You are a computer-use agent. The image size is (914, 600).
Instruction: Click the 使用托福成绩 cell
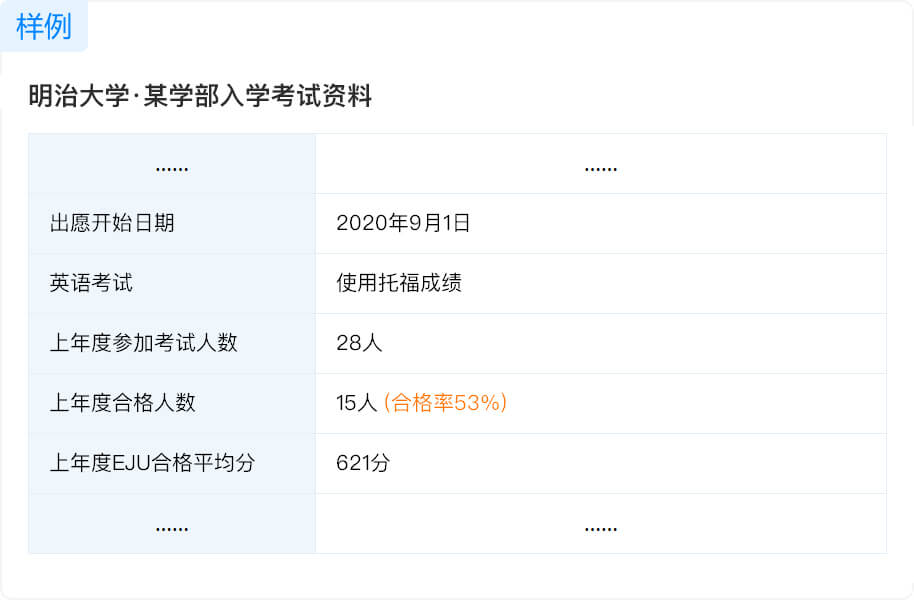[x=402, y=283]
